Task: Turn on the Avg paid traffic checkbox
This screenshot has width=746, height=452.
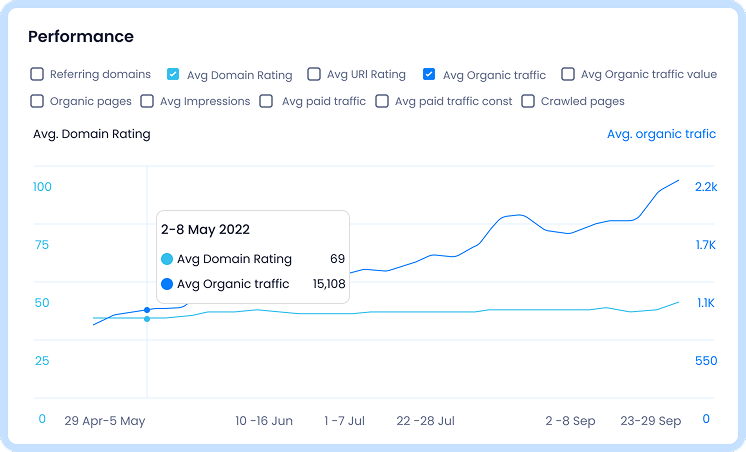Action: click(x=267, y=101)
